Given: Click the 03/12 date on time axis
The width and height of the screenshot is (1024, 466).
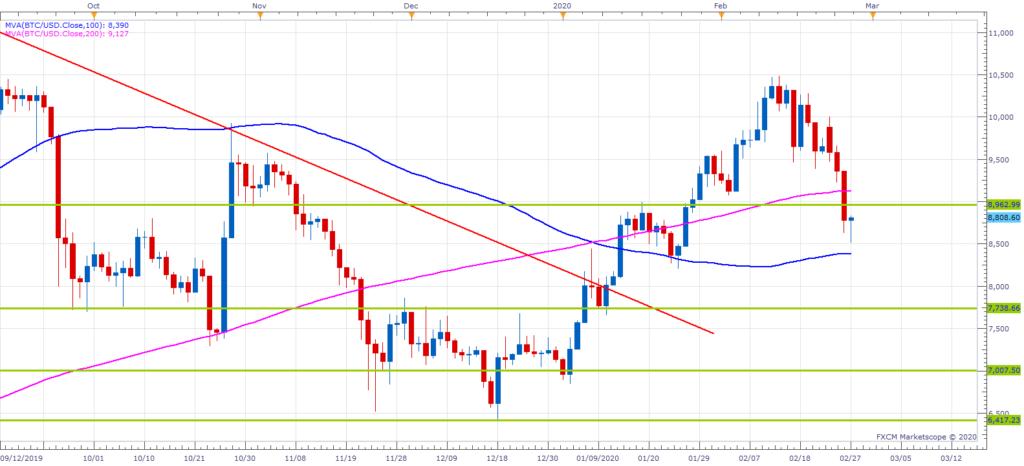Looking at the screenshot, I should point(951,456).
